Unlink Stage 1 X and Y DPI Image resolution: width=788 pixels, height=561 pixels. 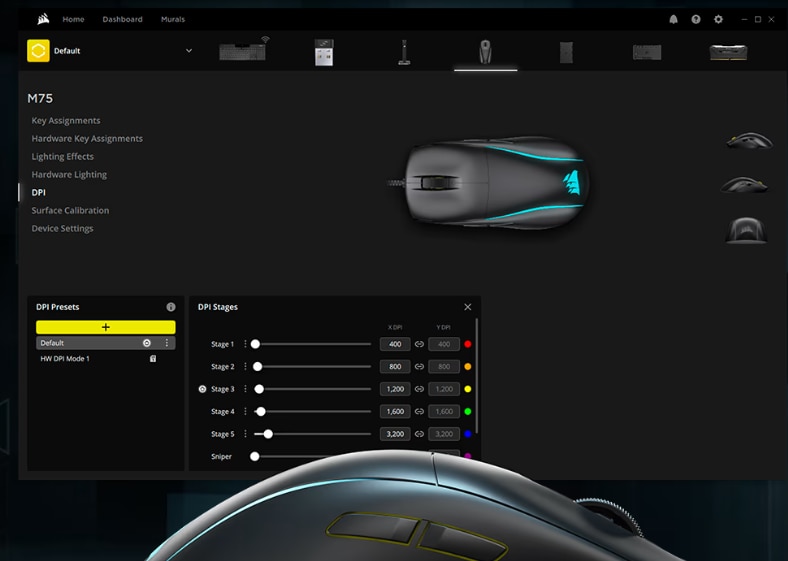pos(419,344)
